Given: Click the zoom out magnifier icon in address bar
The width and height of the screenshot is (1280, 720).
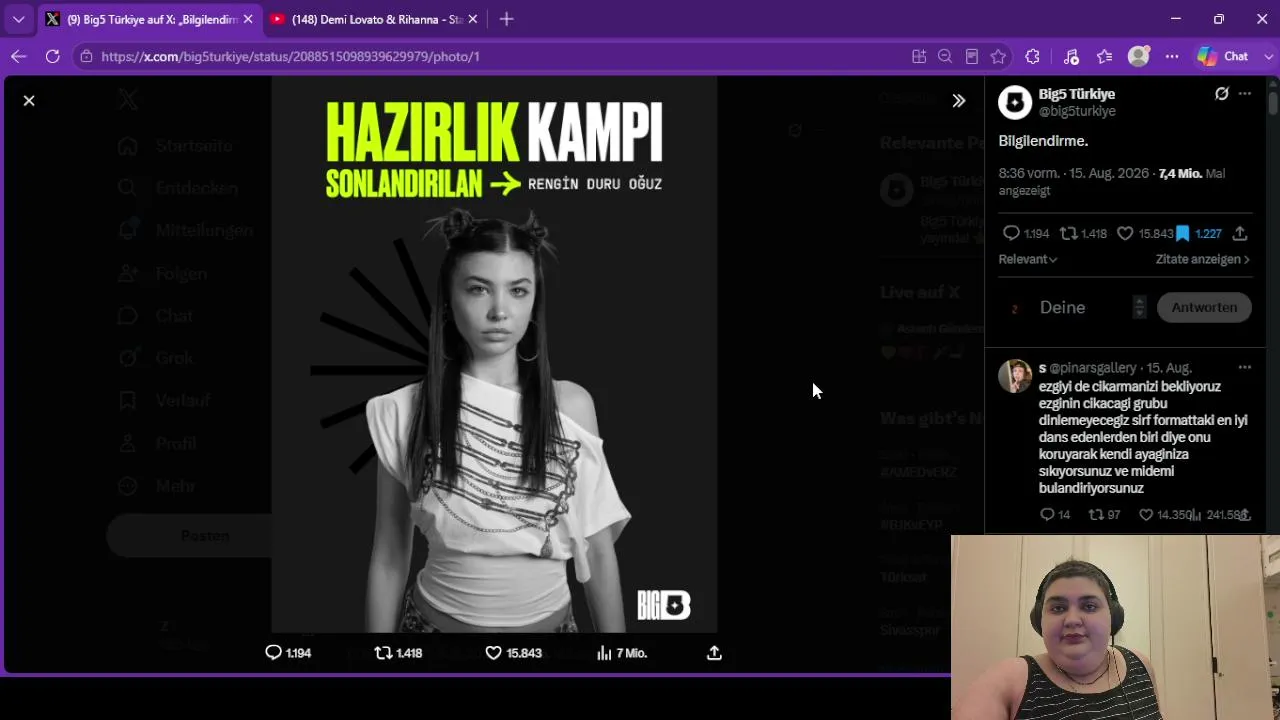Looking at the screenshot, I should 945,56.
